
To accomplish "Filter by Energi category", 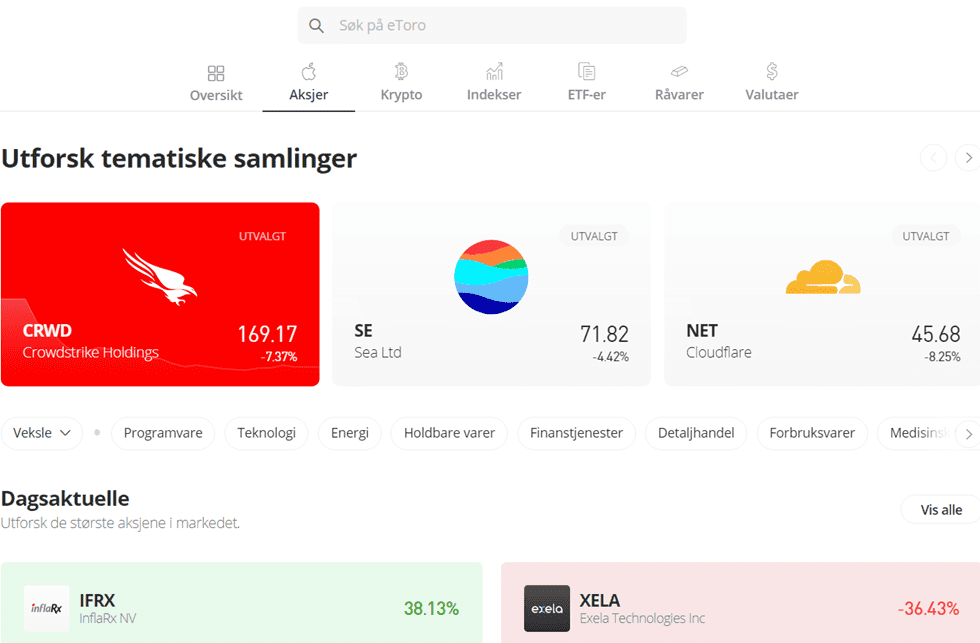I will pyautogui.click(x=349, y=433).
